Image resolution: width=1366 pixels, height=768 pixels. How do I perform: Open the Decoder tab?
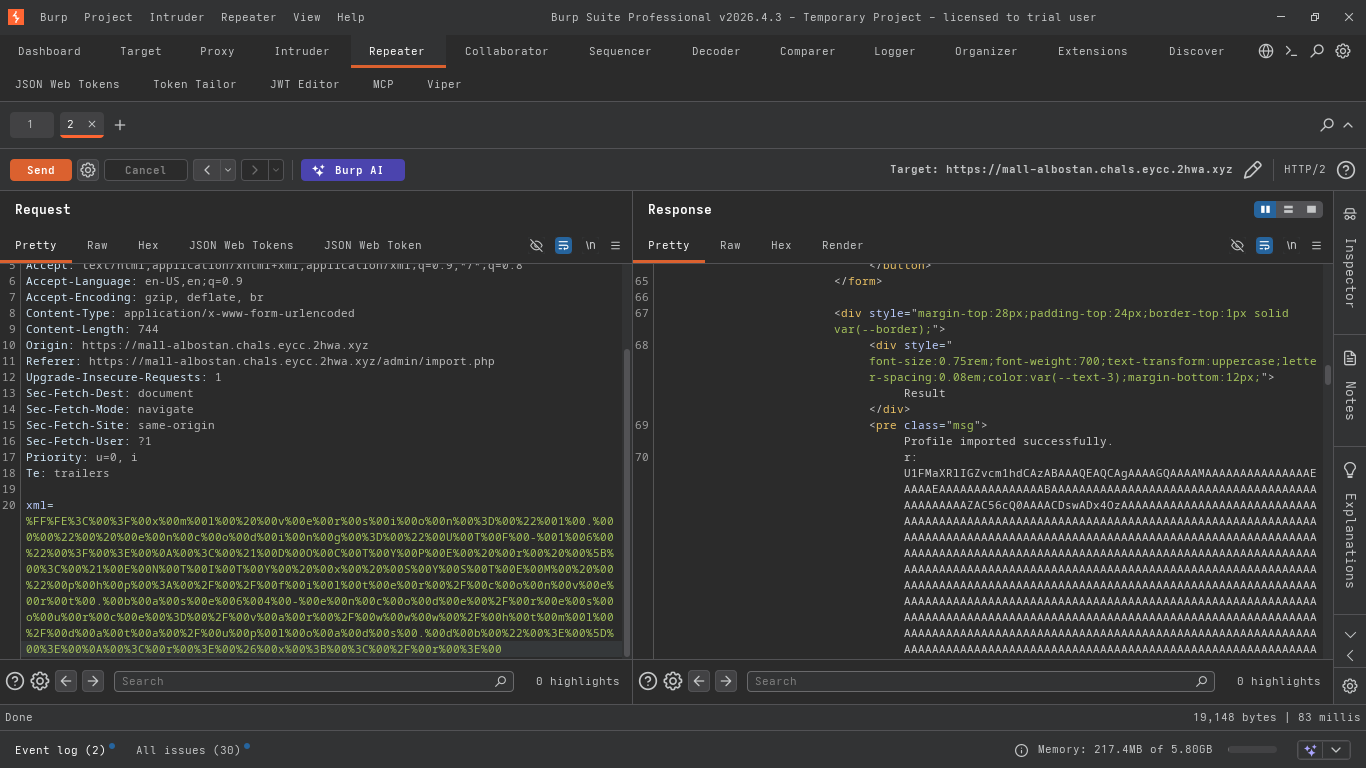(716, 51)
